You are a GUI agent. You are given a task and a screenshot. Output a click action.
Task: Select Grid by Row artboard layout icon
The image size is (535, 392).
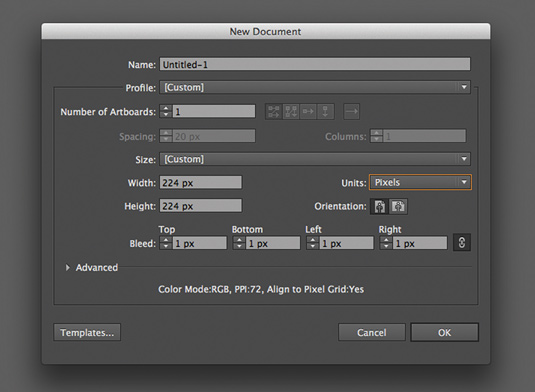(x=274, y=112)
